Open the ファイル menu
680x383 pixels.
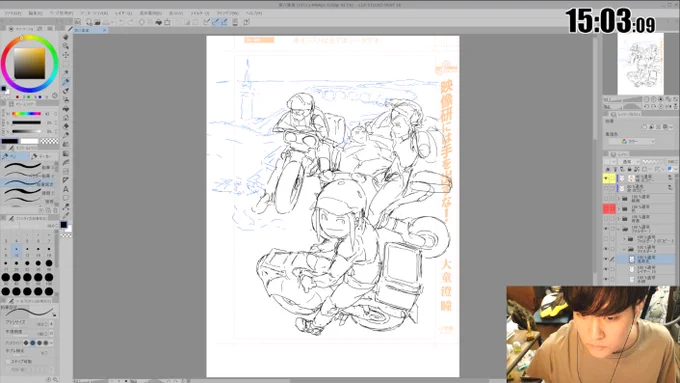13,13
